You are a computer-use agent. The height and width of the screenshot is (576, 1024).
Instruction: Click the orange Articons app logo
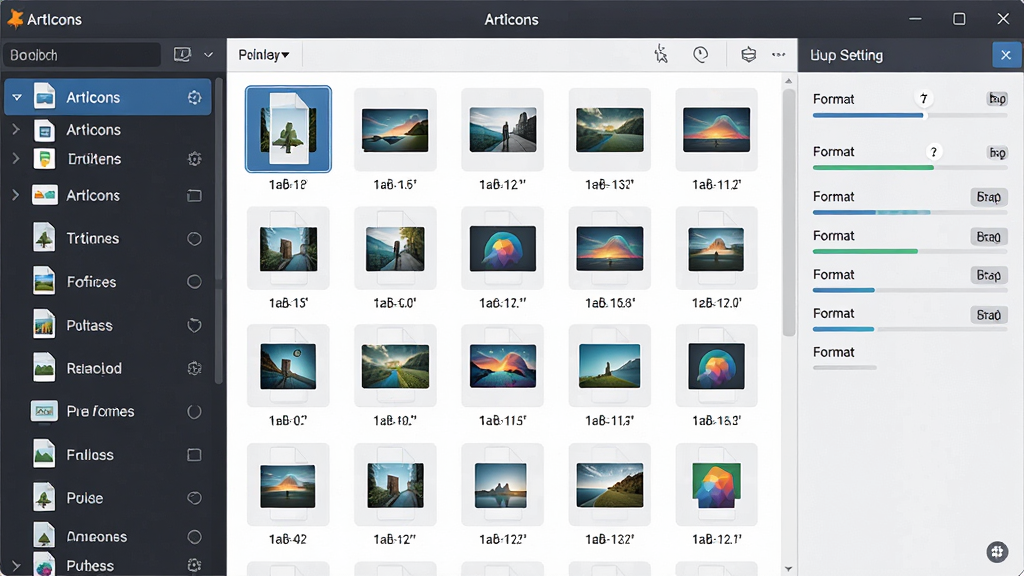pos(15,19)
